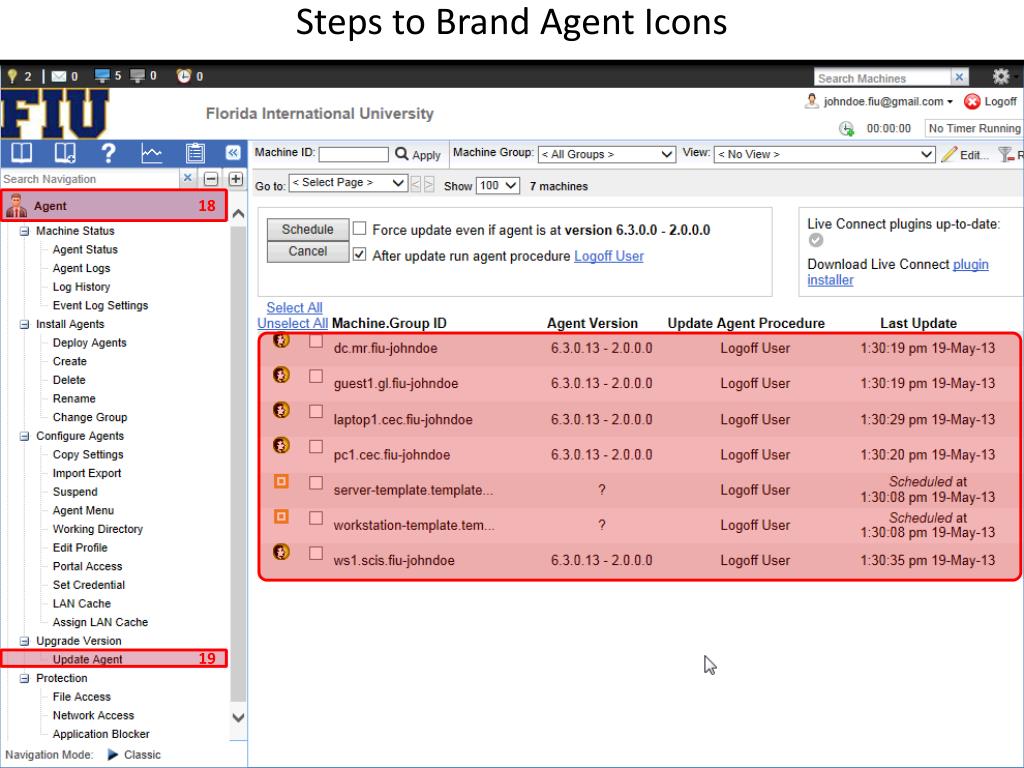Click the agent status icon for guest1.gl.fiu-johndoe
The height and width of the screenshot is (768, 1024).
click(x=281, y=375)
